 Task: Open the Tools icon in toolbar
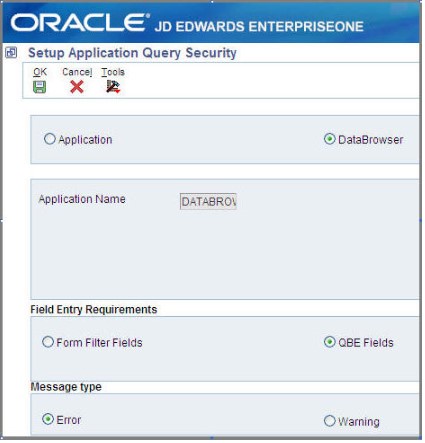coord(113,87)
